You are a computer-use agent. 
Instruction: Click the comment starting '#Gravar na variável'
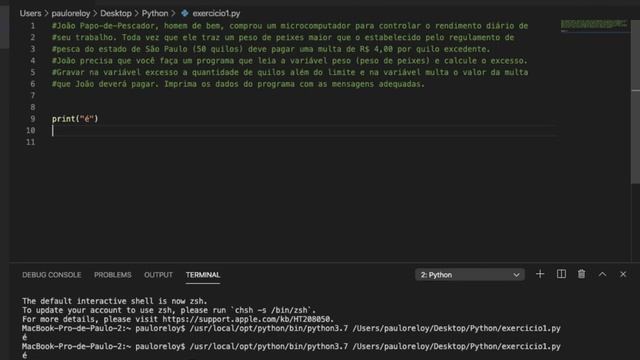[290, 72]
